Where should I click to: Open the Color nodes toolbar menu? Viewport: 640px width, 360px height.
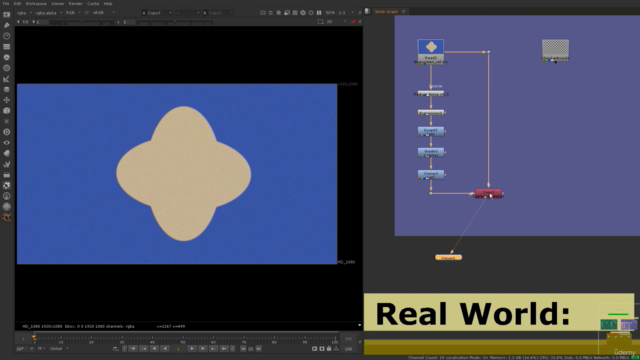coord(7,57)
